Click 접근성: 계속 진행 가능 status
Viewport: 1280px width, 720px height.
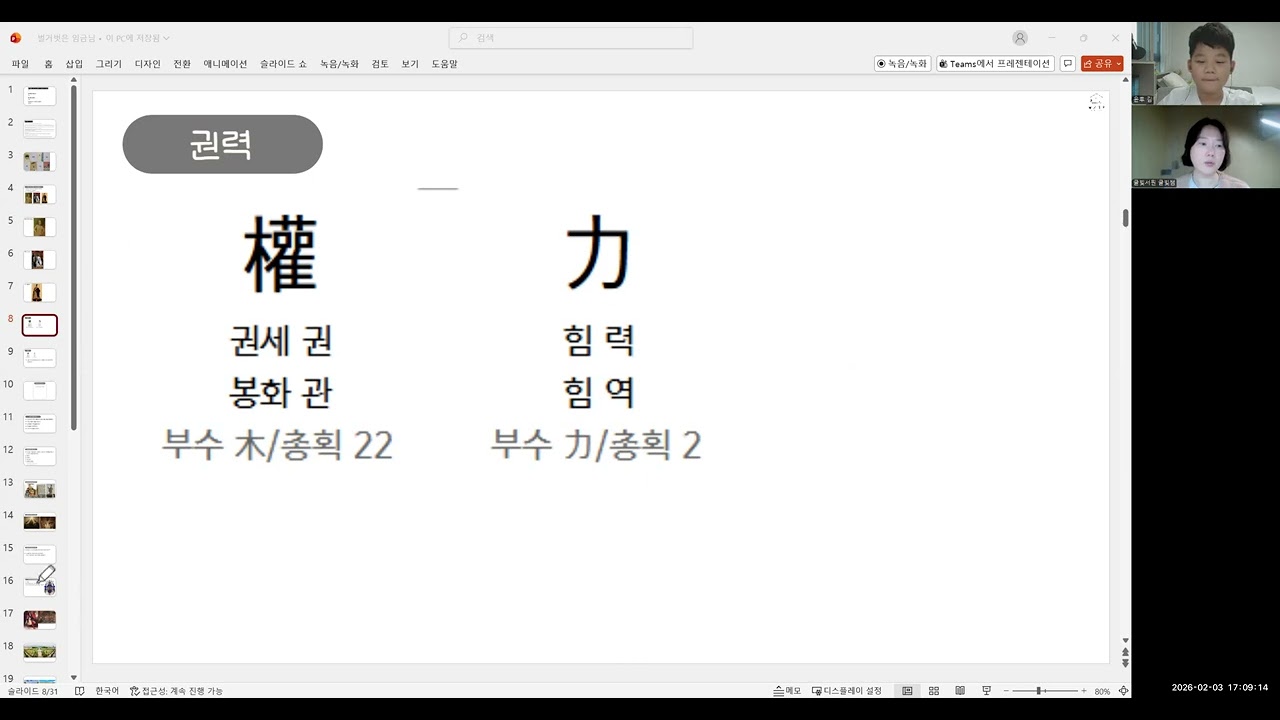[x=176, y=691]
